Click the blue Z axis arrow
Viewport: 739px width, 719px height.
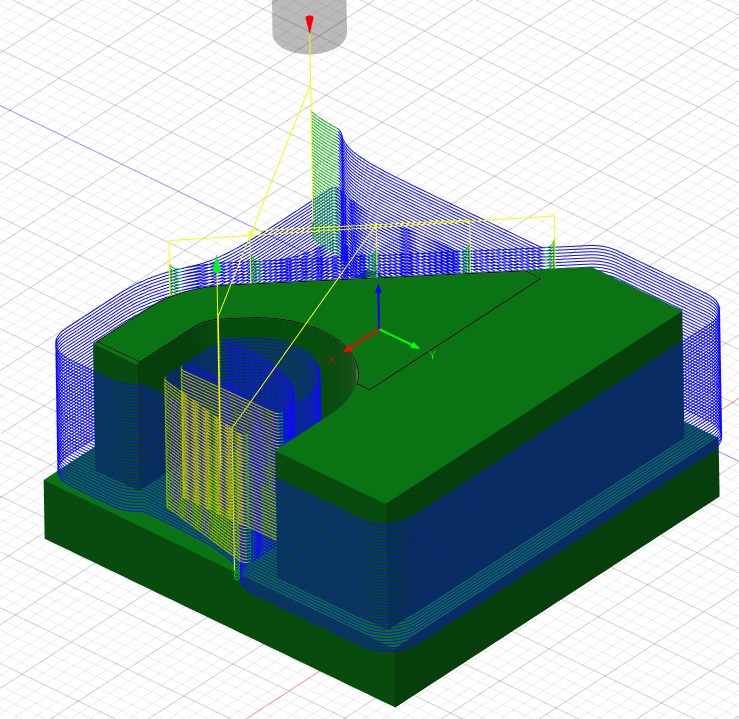click(378, 306)
